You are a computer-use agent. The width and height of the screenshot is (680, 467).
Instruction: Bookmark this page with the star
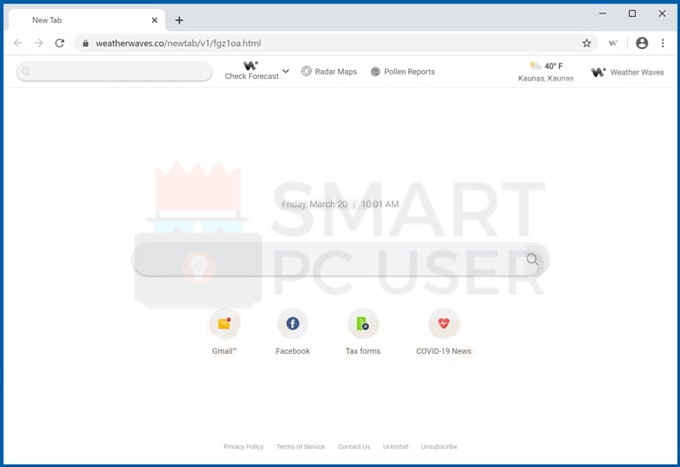(586, 43)
